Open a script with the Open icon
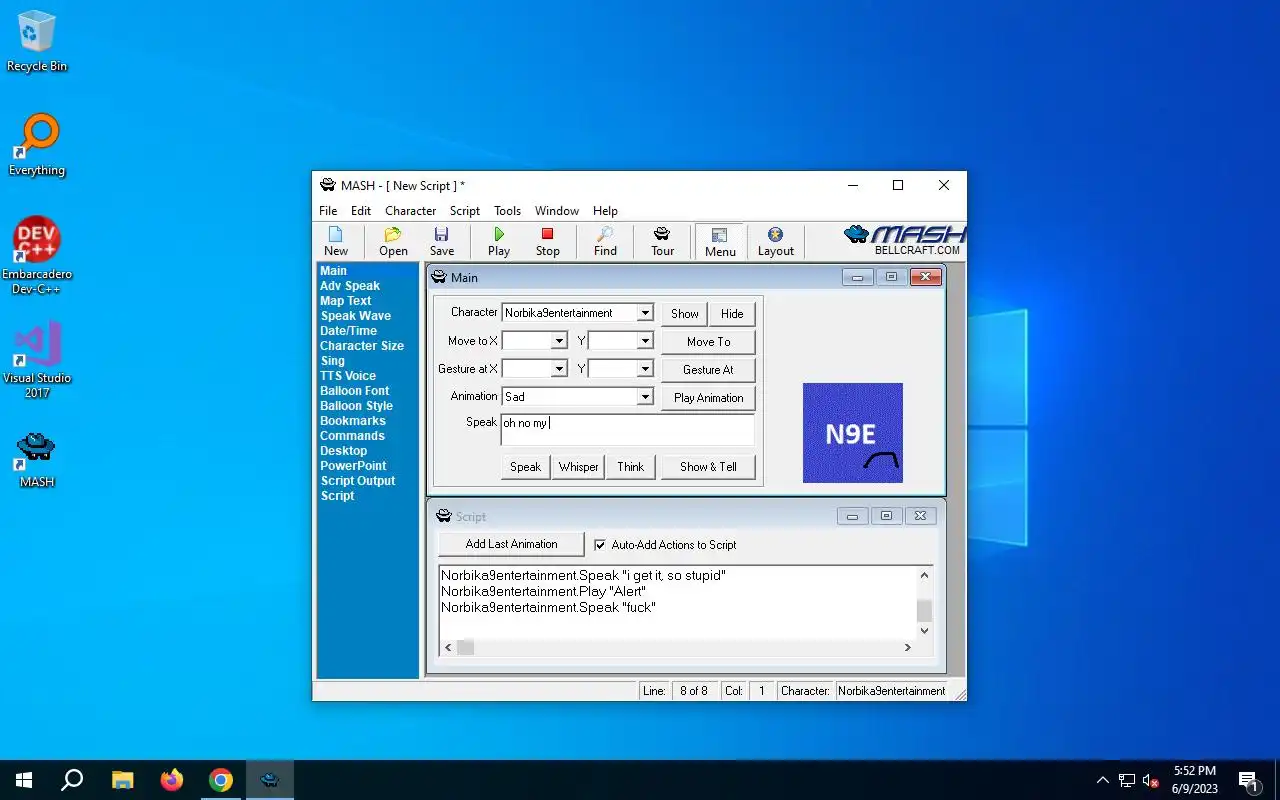Viewport: 1280px width, 800px height. tap(393, 241)
